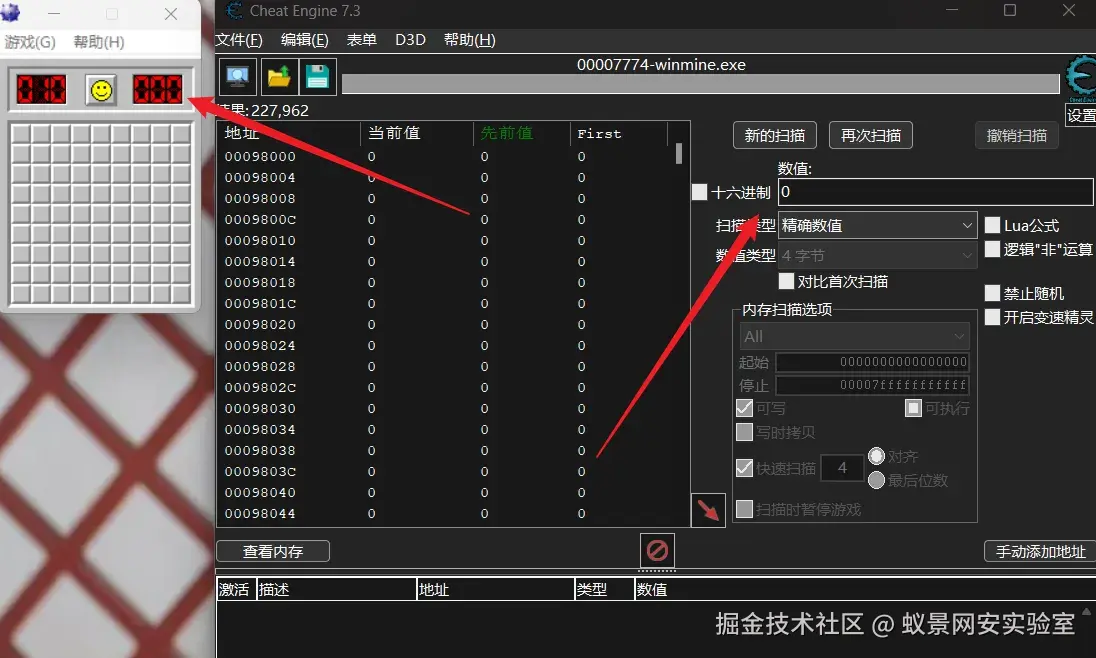Viewport: 1096px width, 658px height.
Task: Sort by the 地址 column header
Action: coord(289,133)
